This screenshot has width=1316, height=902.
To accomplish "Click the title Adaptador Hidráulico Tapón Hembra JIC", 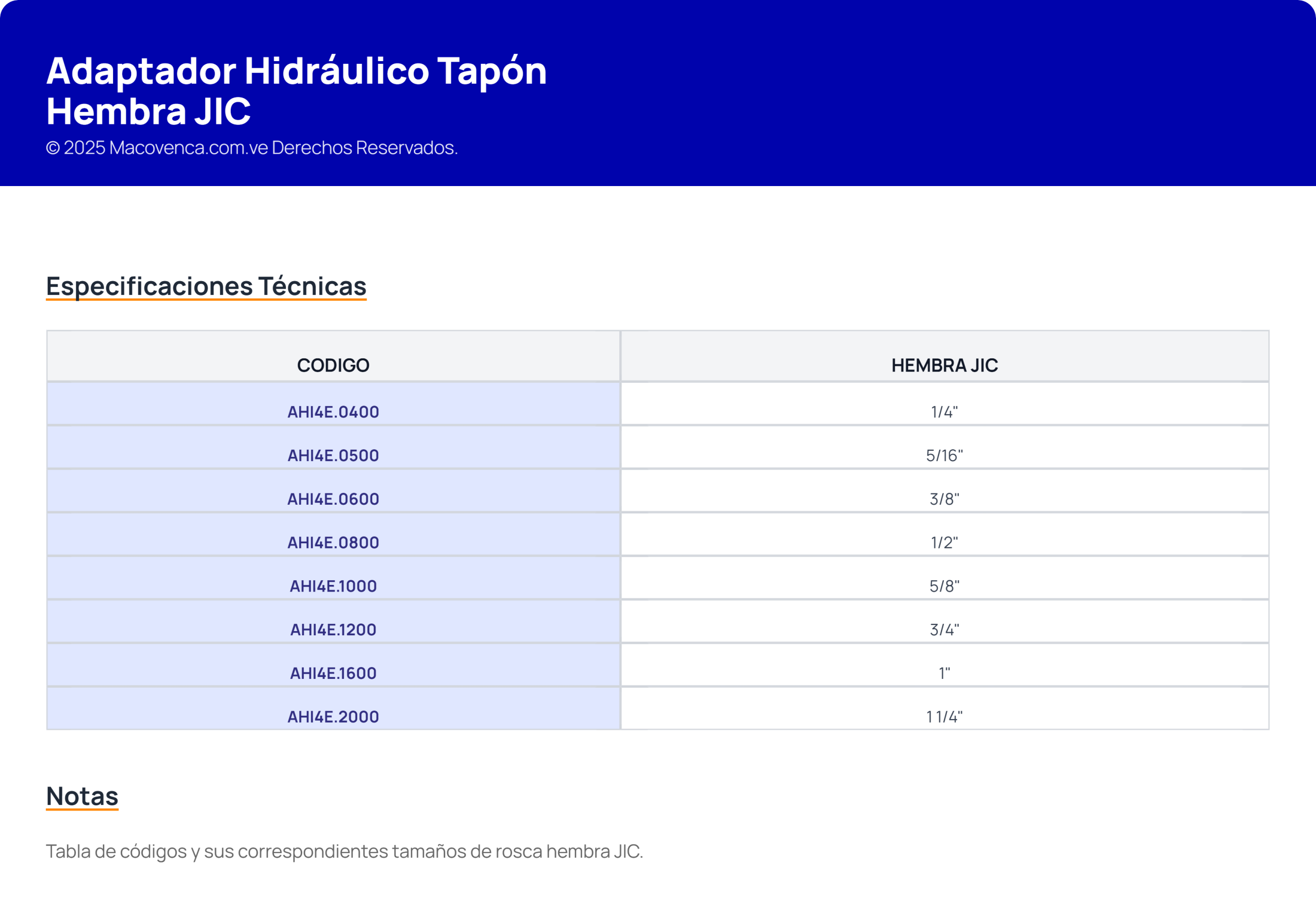I will click(296, 90).
